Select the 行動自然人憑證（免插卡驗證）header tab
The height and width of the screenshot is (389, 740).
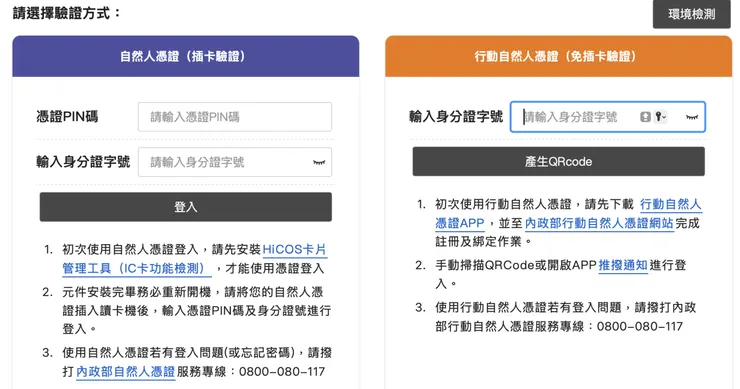(x=558, y=56)
